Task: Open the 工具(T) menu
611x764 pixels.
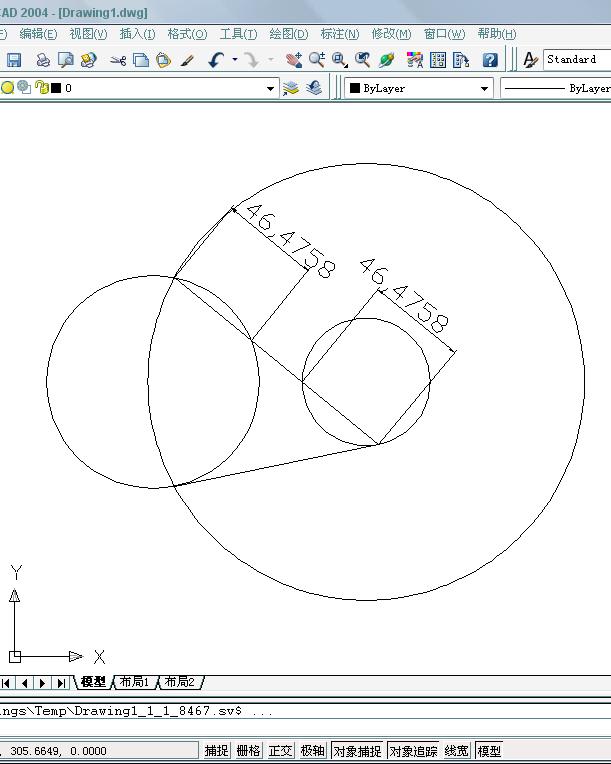Action: coord(238,34)
